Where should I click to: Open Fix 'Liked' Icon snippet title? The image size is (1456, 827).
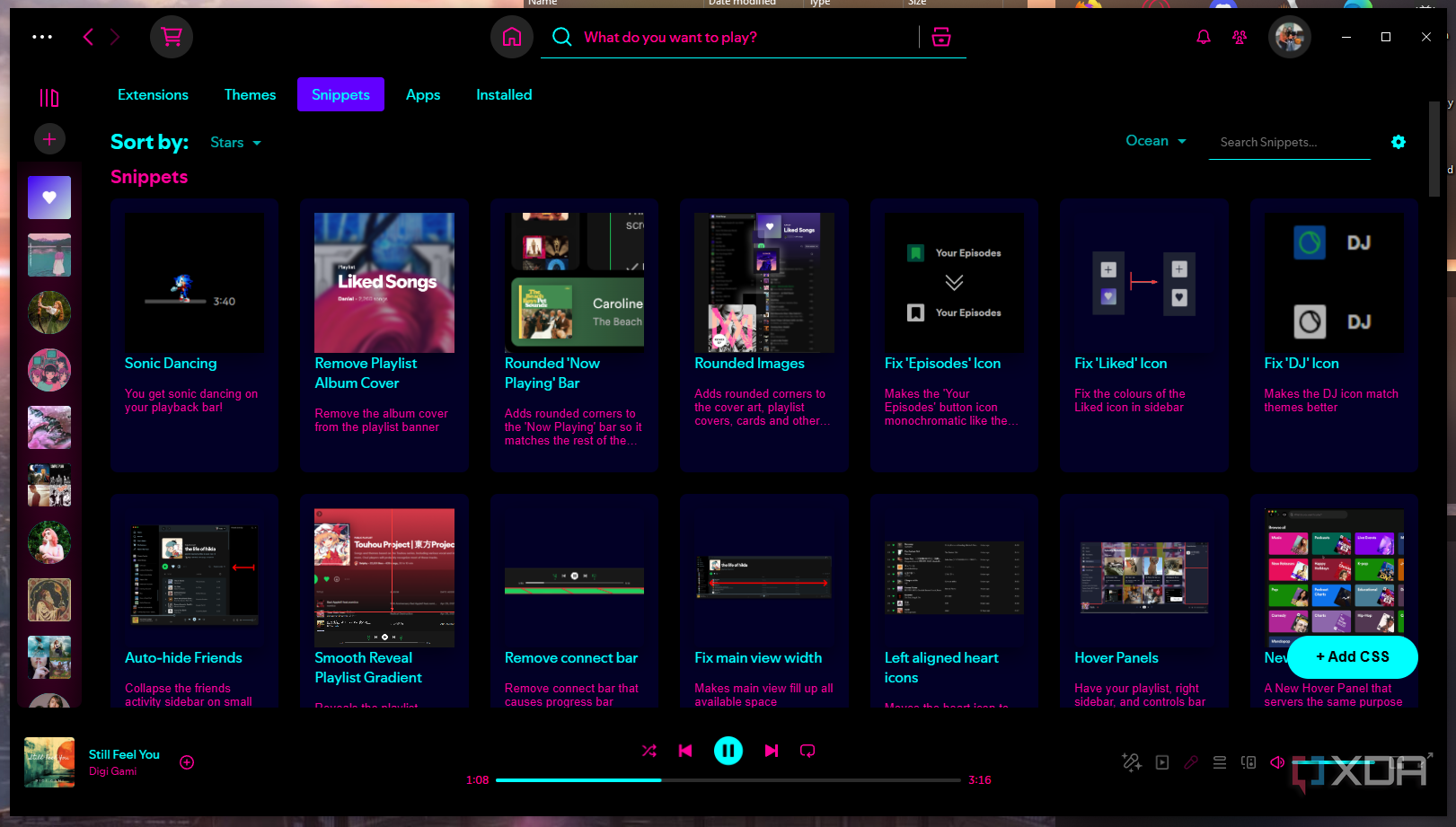(x=1121, y=363)
